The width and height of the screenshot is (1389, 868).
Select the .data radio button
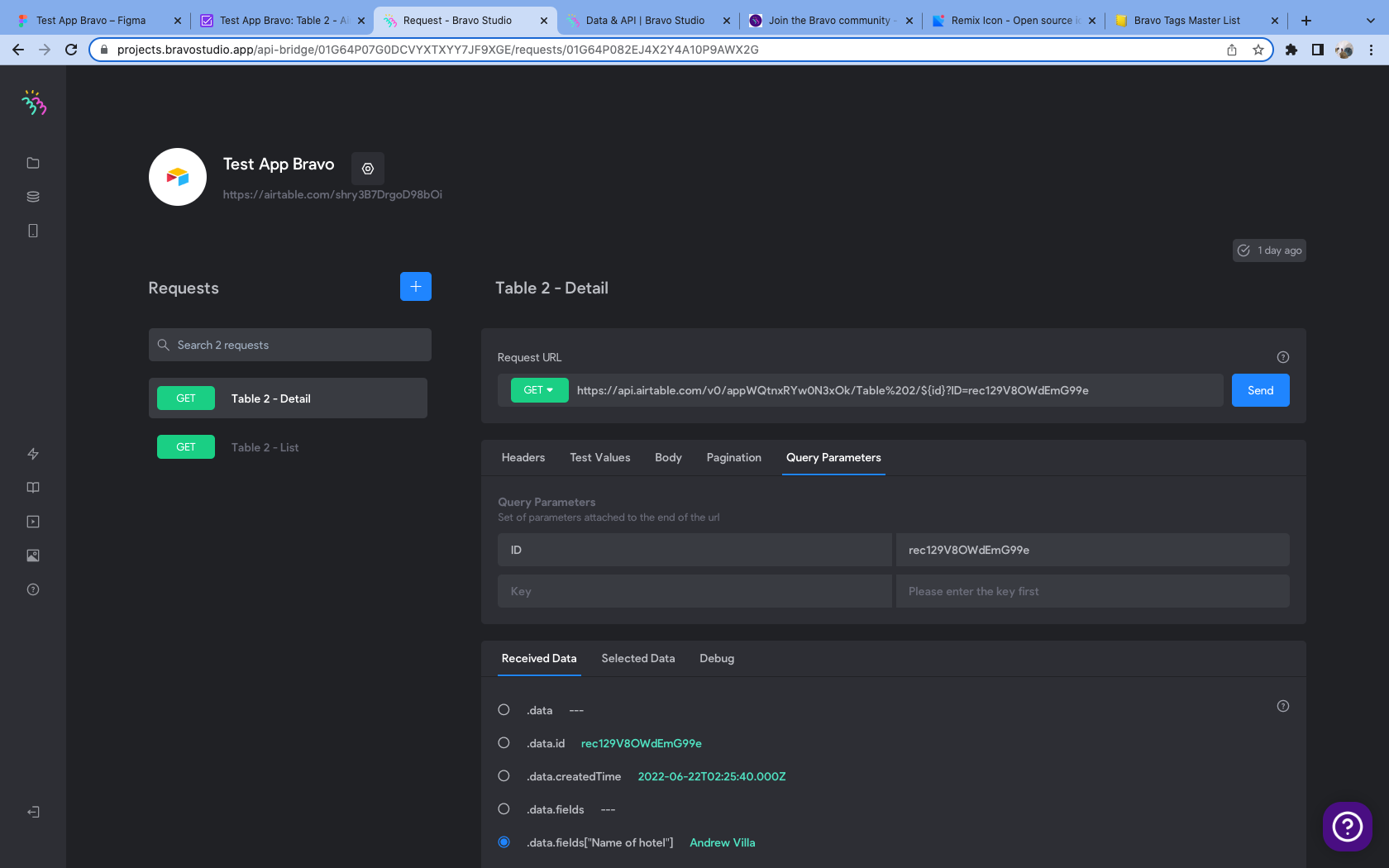point(504,710)
